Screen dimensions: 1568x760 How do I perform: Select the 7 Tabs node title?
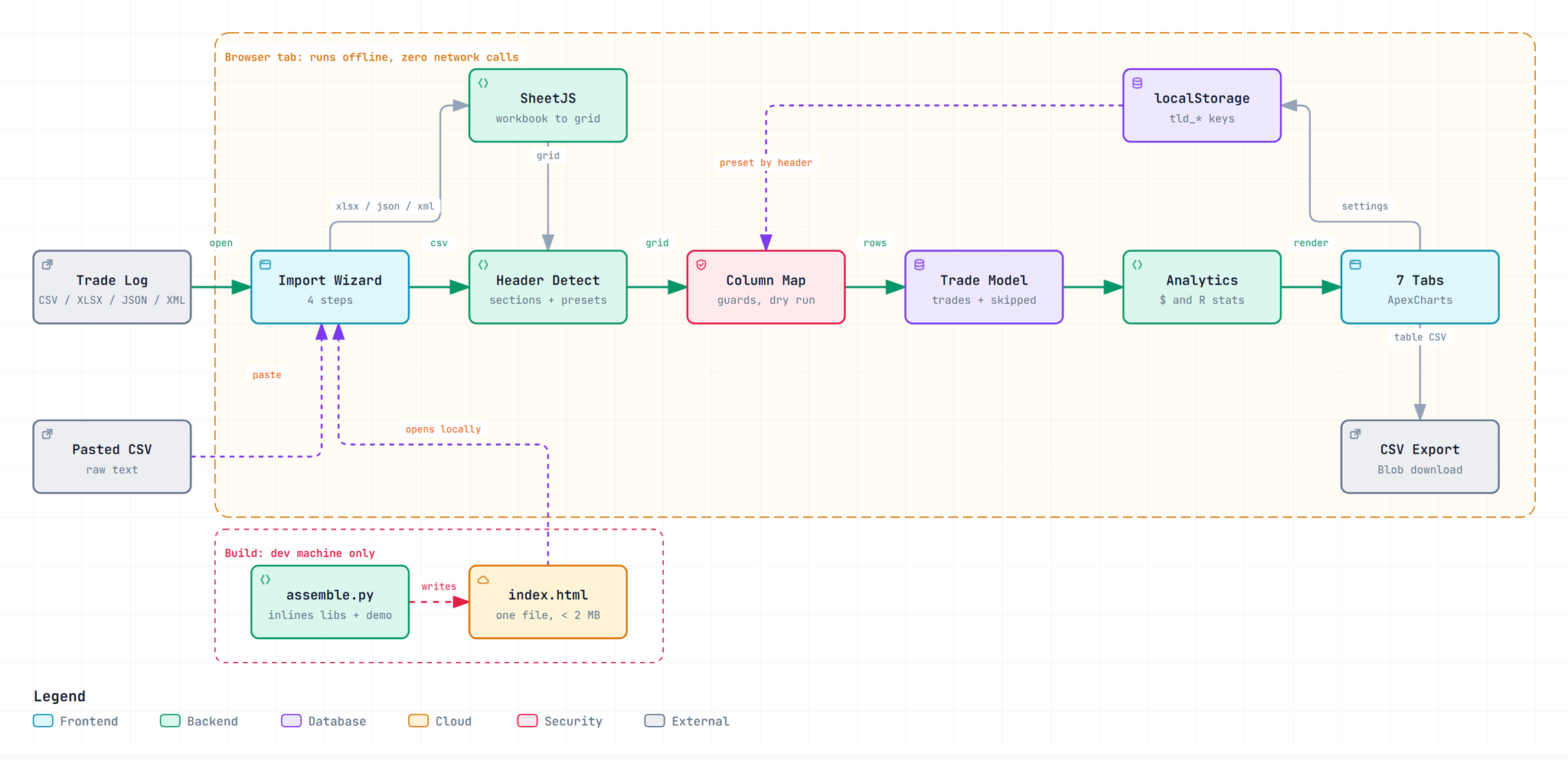pos(1420,281)
